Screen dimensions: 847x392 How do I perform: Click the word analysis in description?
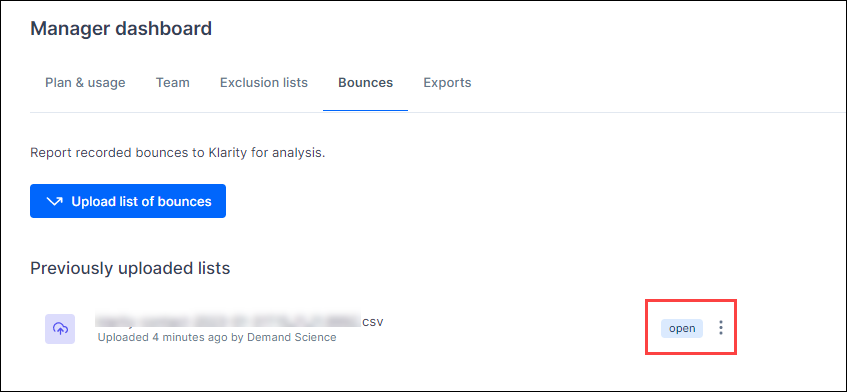coord(306,153)
